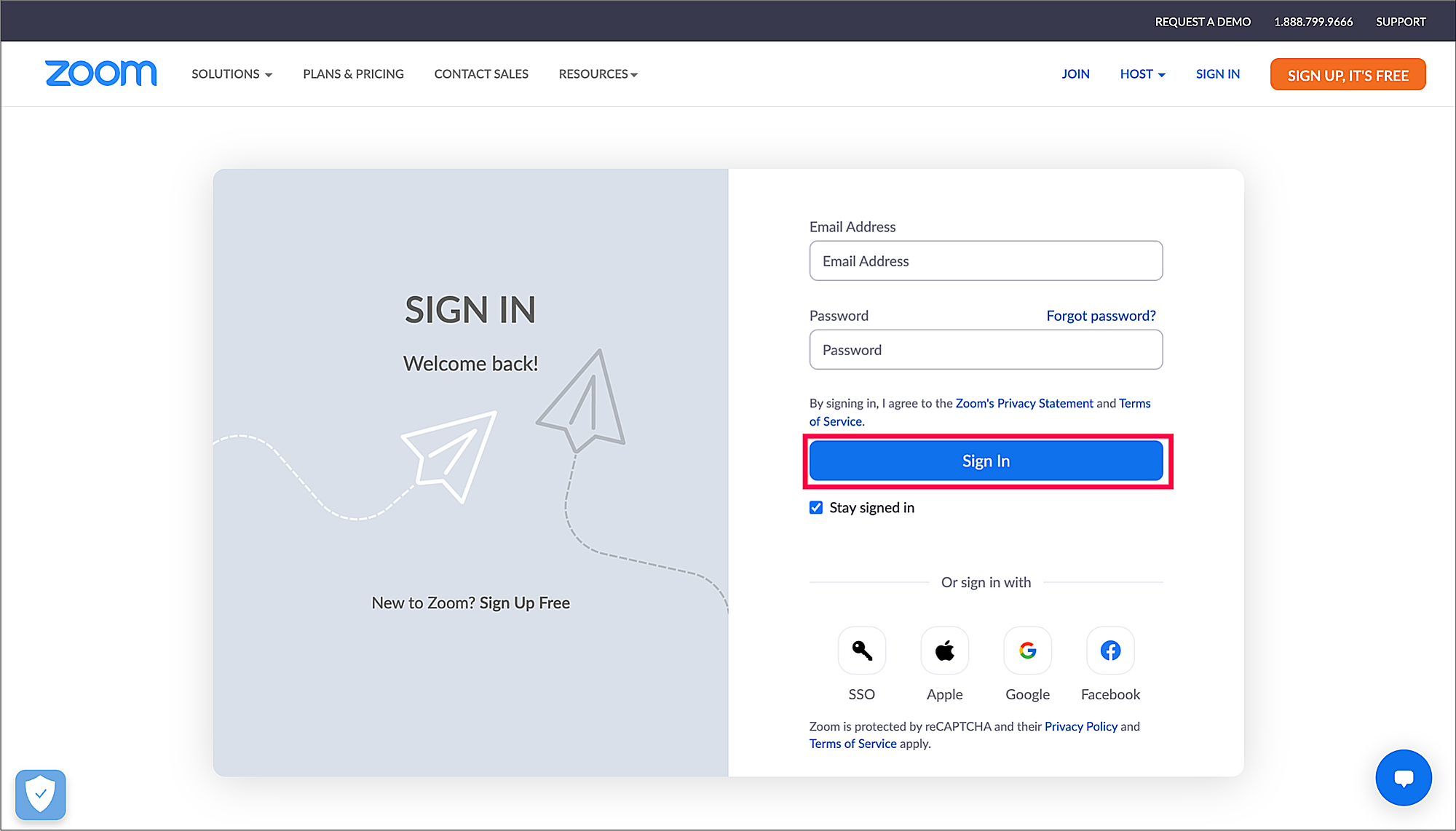Open the chat bubble widget

pyautogui.click(x=1404, y=778)
